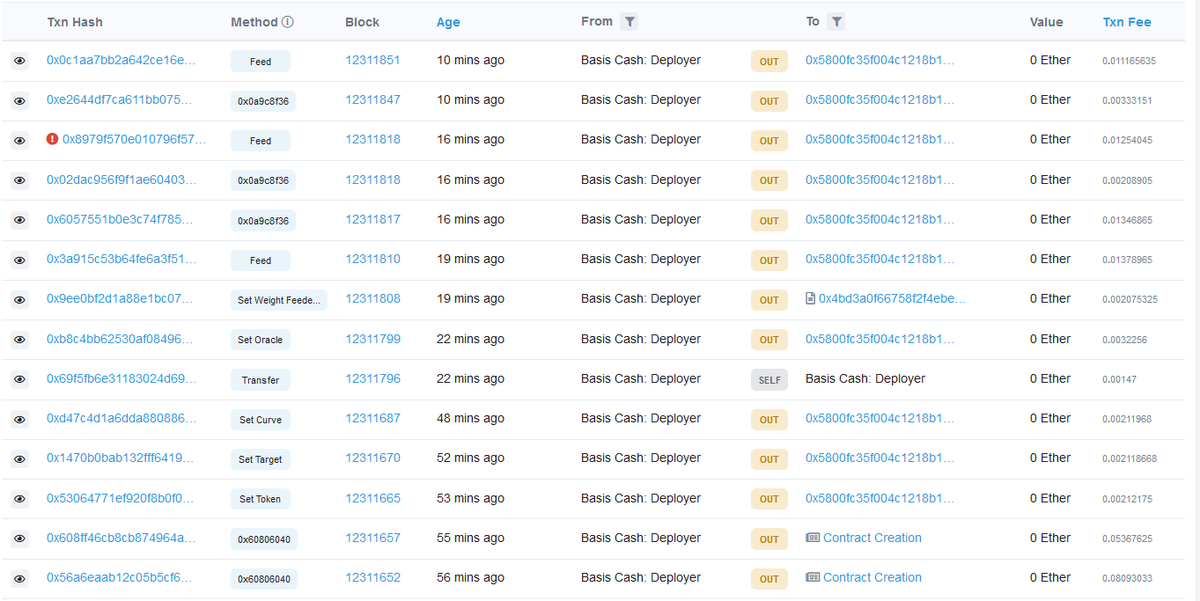The height and width of the screenshot is (601, 1200).
Task: Click 0x60806040 method badge in block 12311652 row
Action: [264, 579]
